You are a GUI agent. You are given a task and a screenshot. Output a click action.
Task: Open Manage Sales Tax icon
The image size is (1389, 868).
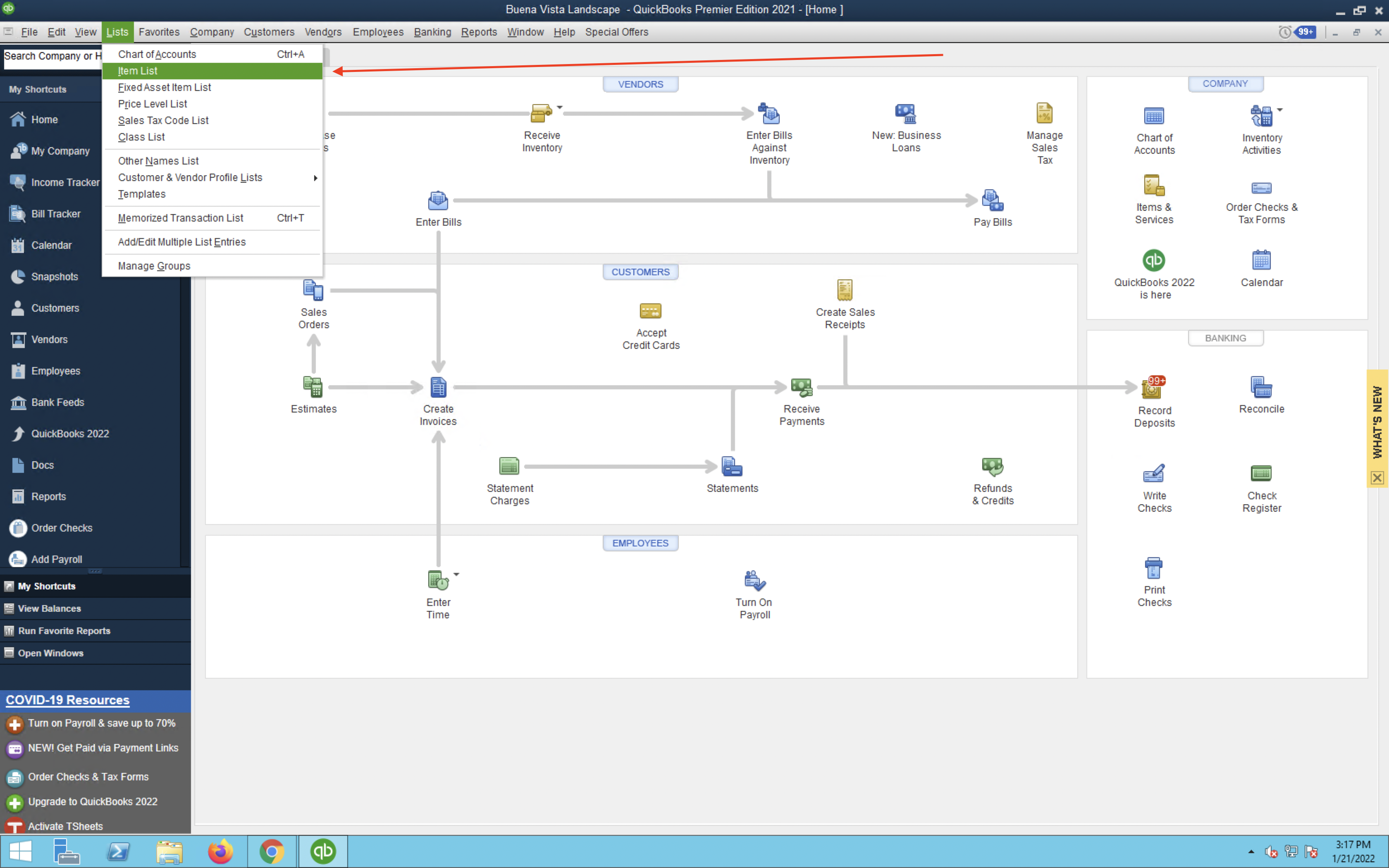(x=1044, y=114)
